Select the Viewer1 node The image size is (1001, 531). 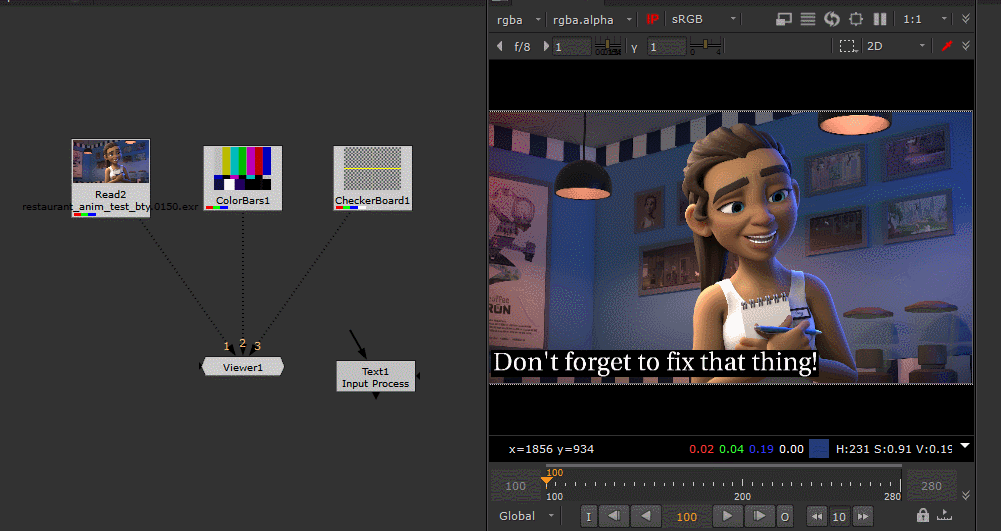tap(243, 367)
